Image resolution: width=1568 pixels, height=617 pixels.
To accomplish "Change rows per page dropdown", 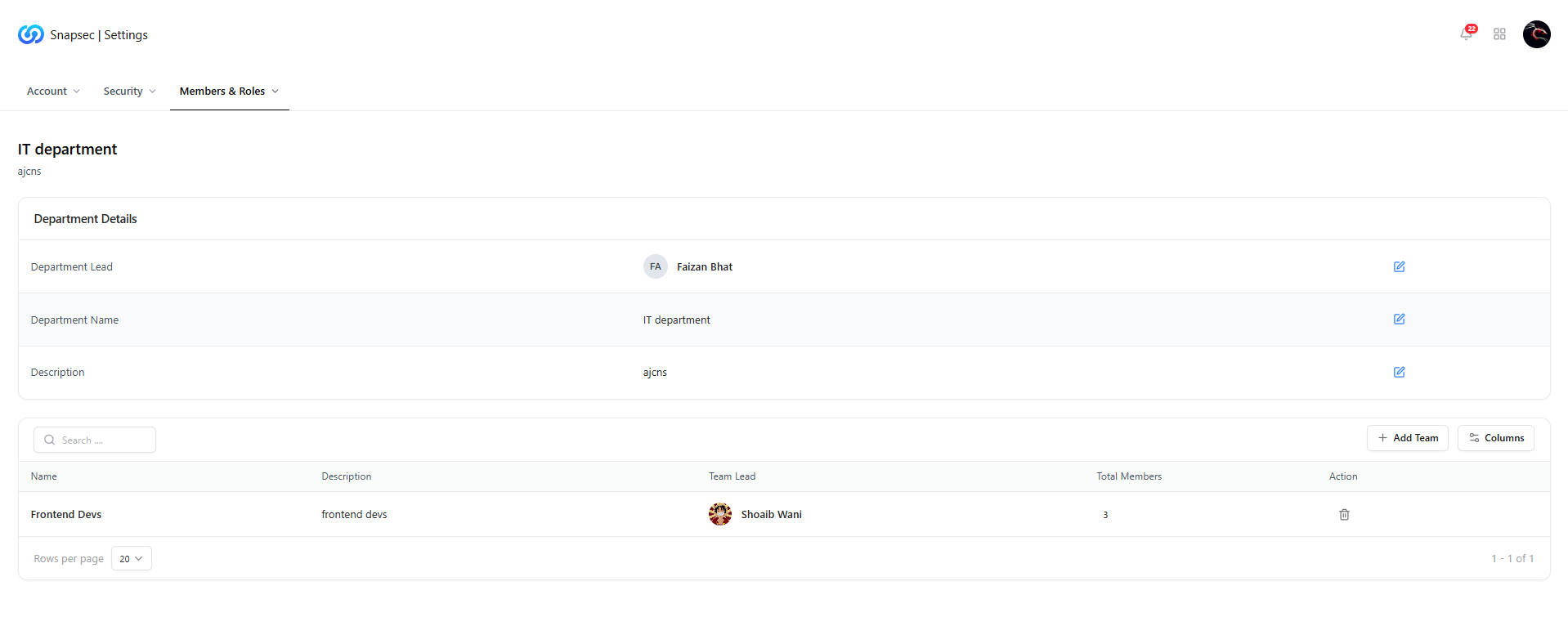I will (132, 558).
